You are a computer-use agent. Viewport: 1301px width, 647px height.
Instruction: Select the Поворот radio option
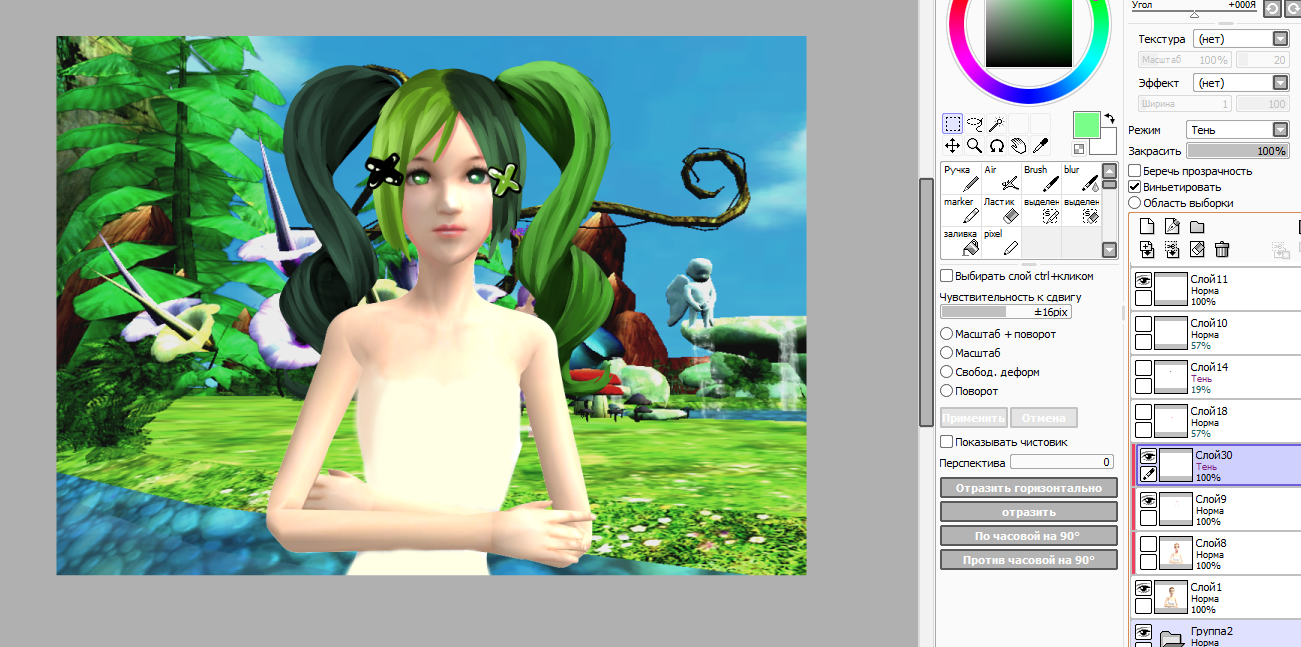946,391
